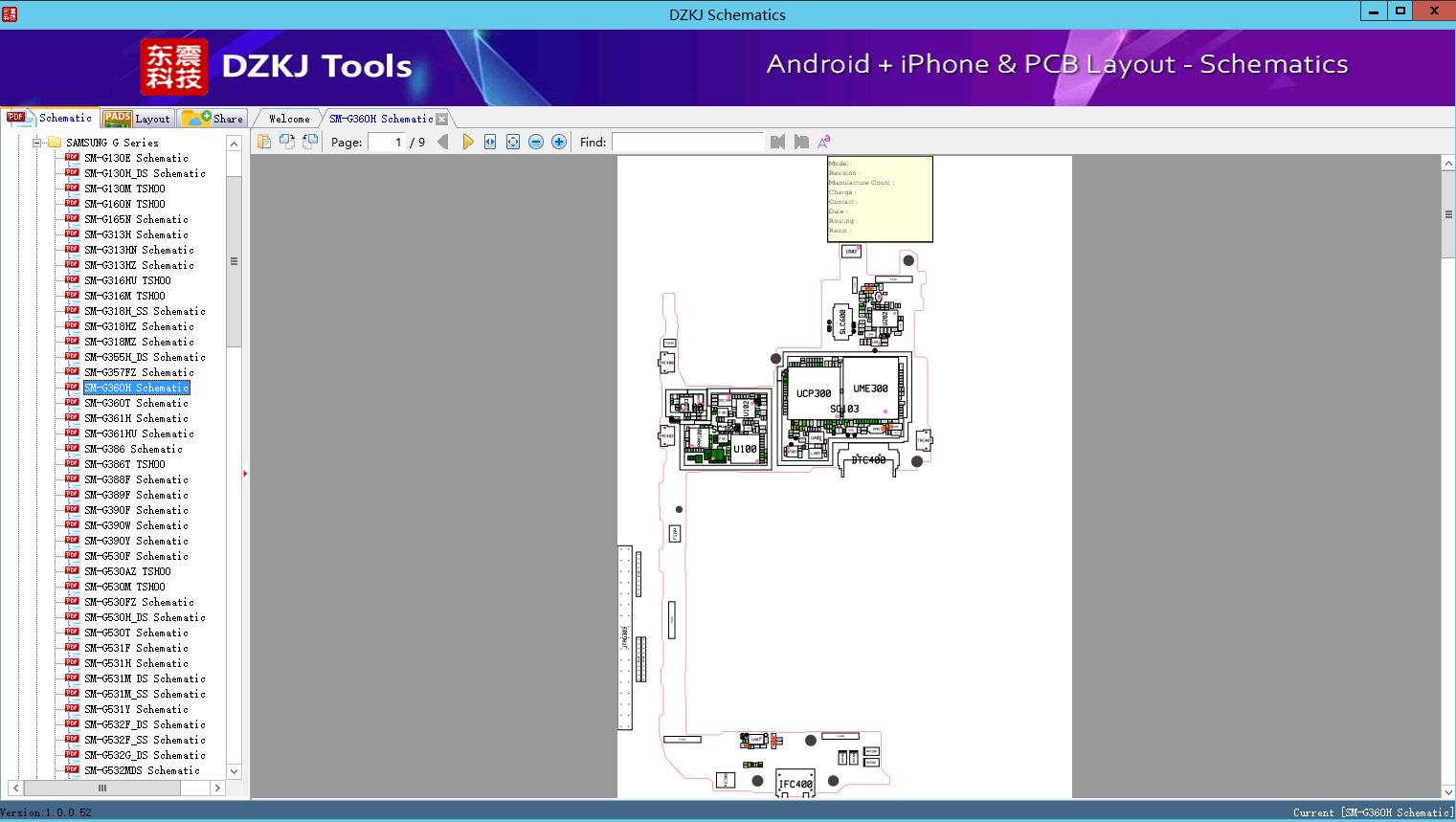
Task: Click the U100 component on the board
Action: click(746, 447)
